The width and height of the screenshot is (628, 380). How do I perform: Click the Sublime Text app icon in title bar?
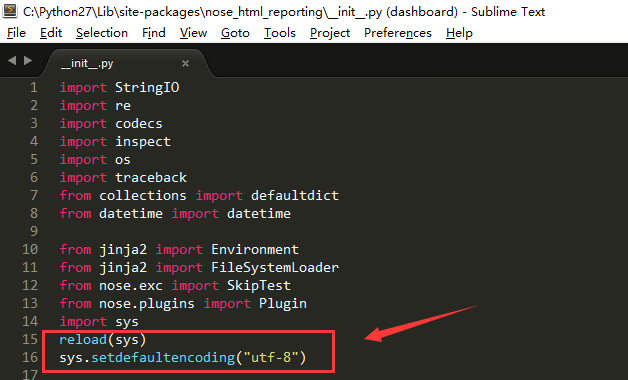coord(10,11)
